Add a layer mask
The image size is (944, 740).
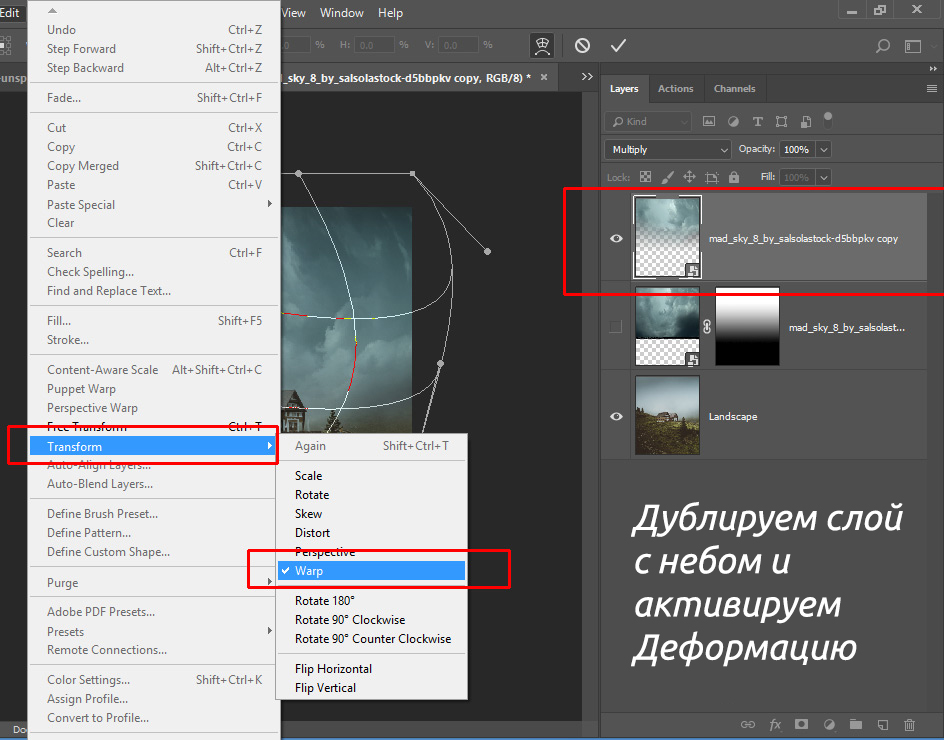[x=801, y=724]
